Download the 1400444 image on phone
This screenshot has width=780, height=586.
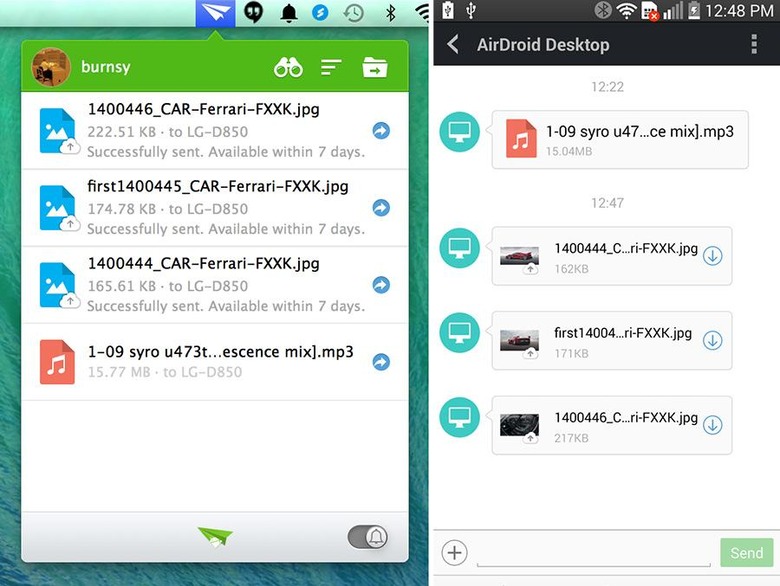tap(712, 256)
